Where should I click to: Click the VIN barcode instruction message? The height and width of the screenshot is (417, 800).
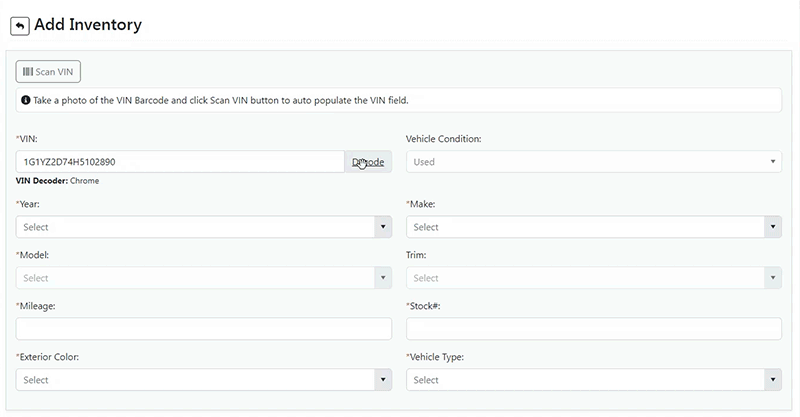point(221,101)
